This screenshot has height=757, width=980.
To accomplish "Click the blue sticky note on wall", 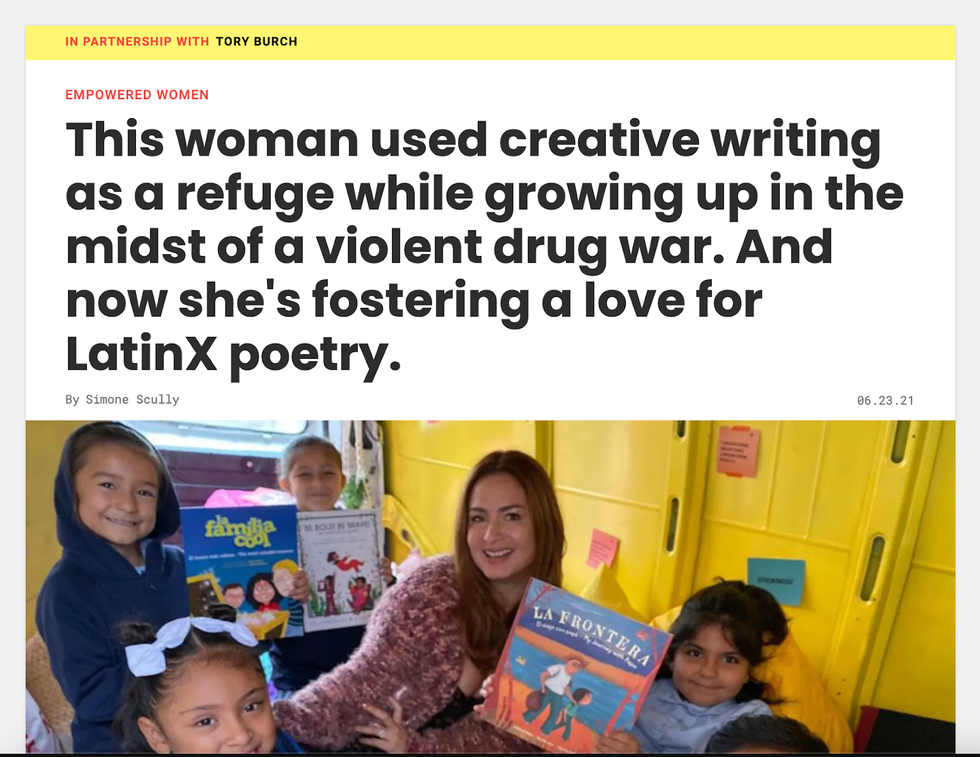I will (x=776, y=581).
